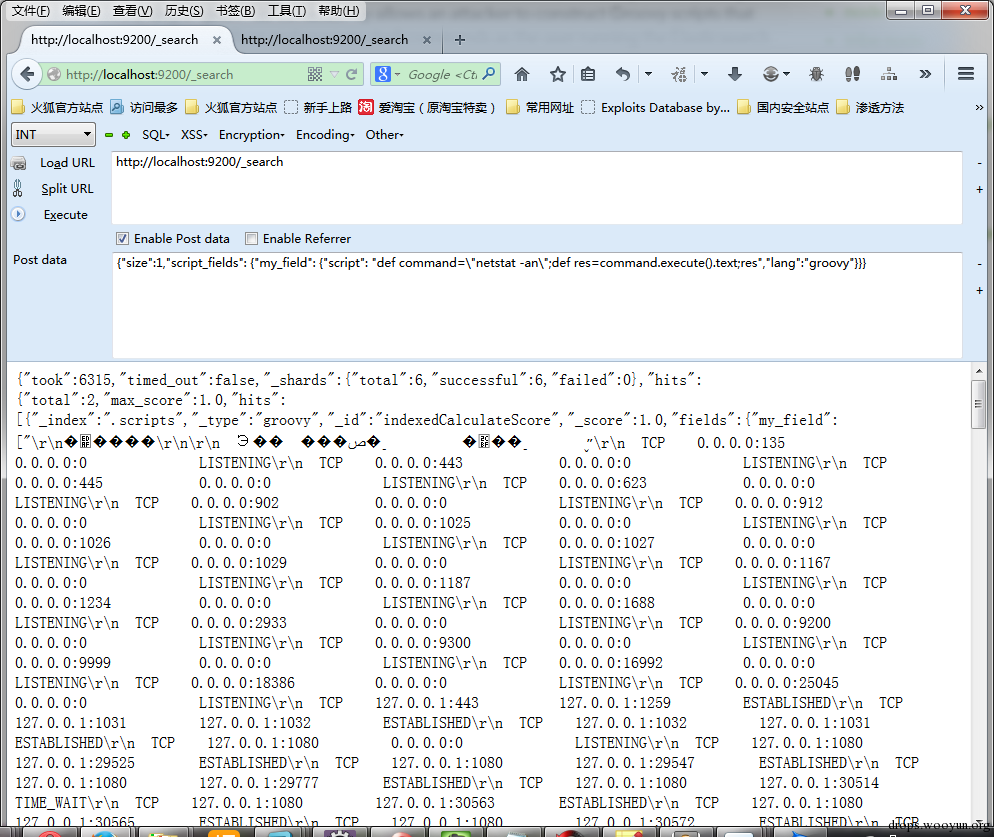Click the Execute button
Viewport: 994px width, 837px height.
pyautogui.click(x=65, y=215)
